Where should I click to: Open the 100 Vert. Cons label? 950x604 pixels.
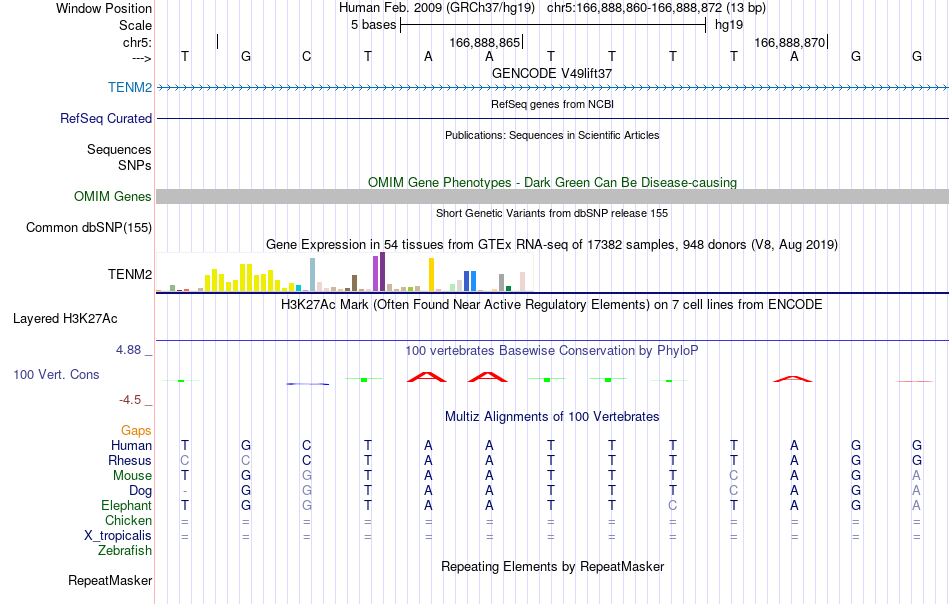click(56, 374)
